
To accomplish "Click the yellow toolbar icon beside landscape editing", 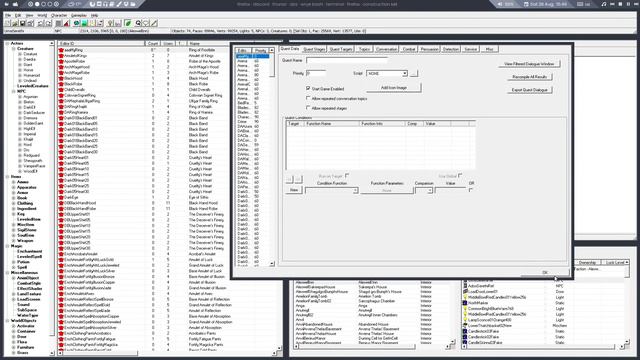I will (x=91, y=23).
